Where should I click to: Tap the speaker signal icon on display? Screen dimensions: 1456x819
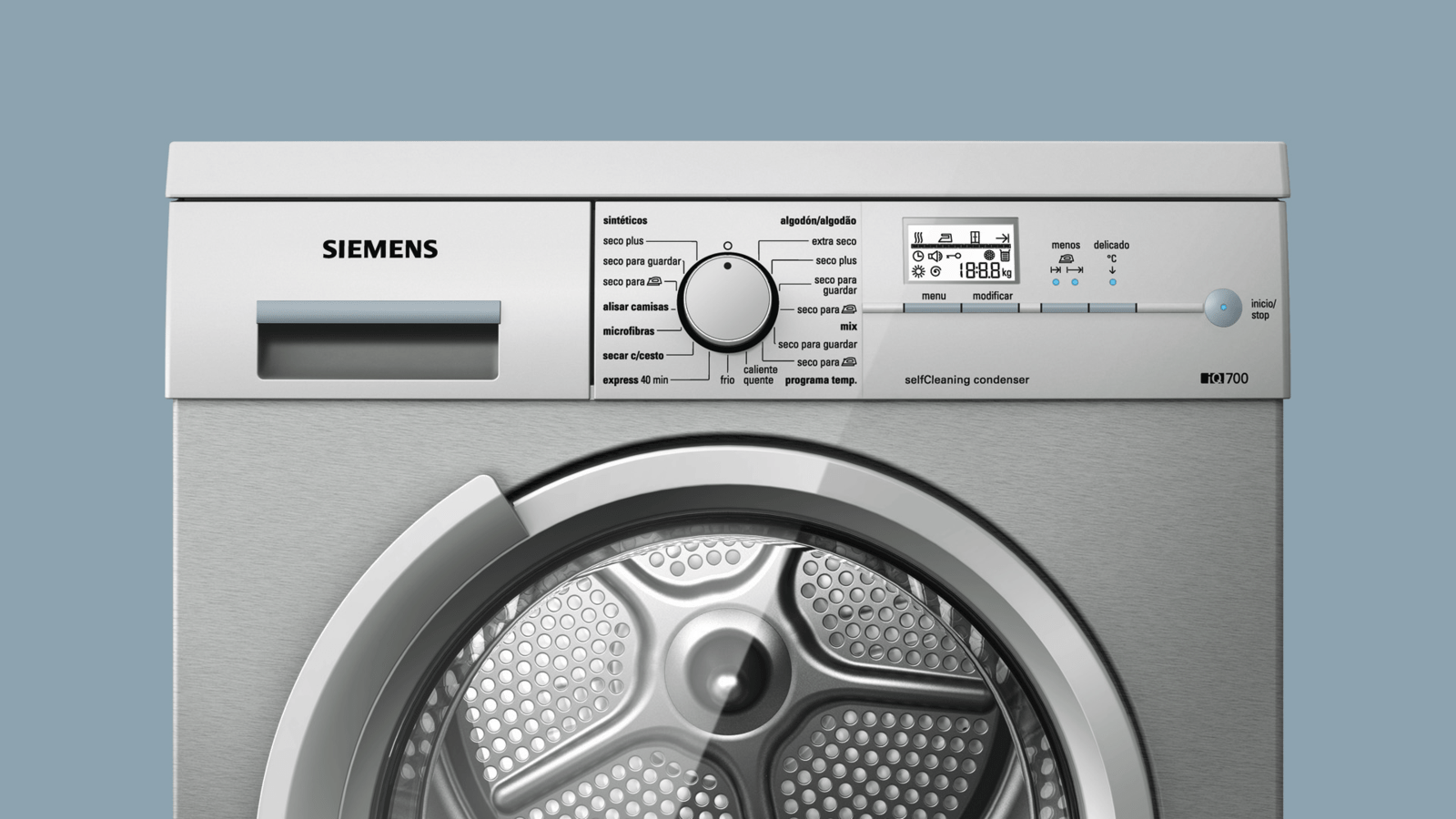(935, 257)
